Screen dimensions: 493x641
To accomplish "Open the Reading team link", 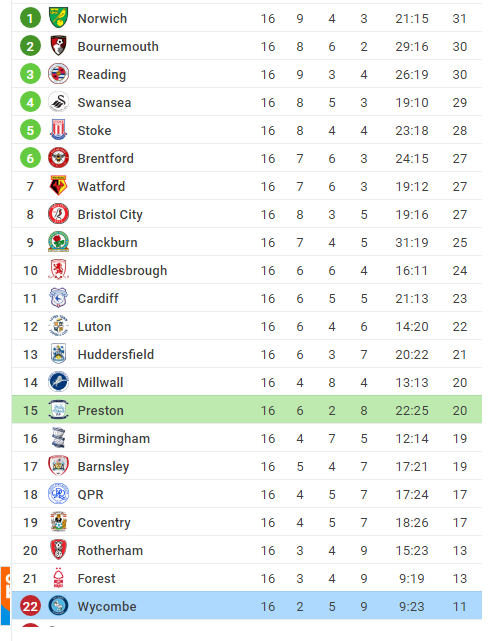I will [102, 74].
